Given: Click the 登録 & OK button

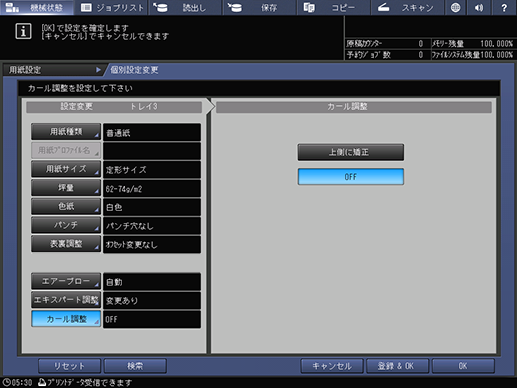Looking at the screenshot, I should pos(397,366).
